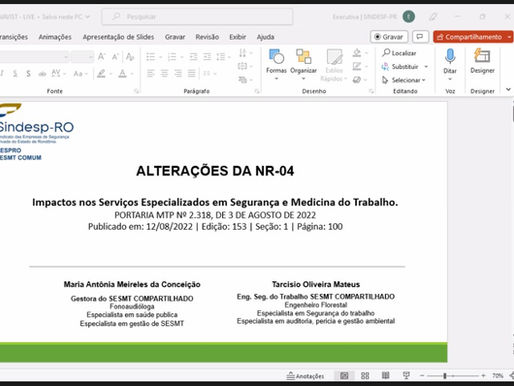Viewport: 514px width, 386px height.
Task: Expand the Substituir dropdown arrow
Action: tap(426, 67)
